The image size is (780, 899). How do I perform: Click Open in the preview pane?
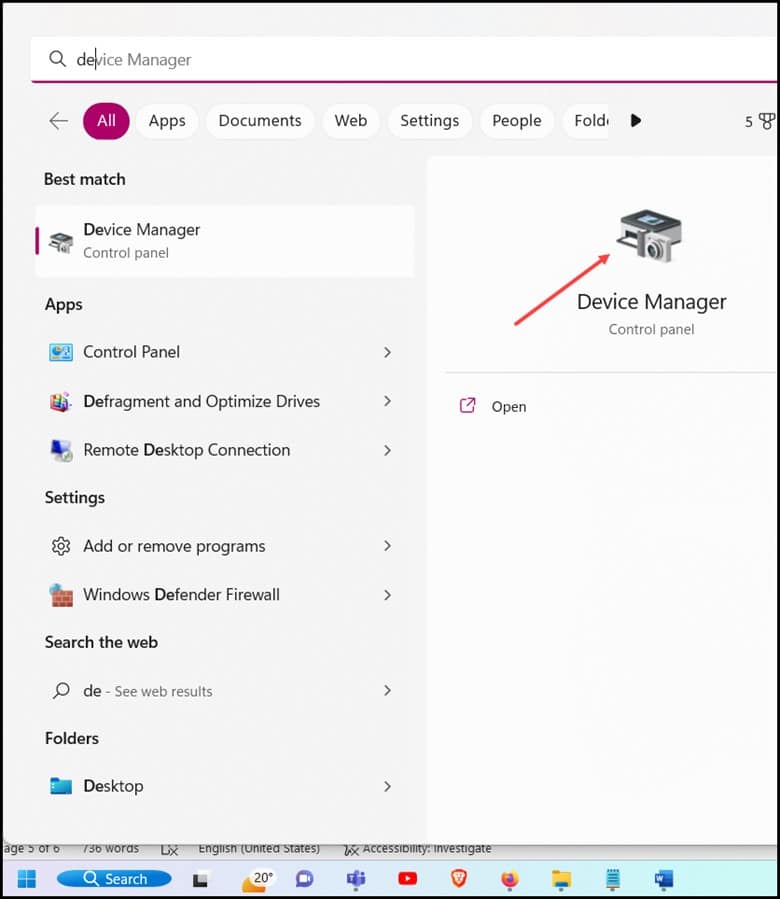pyautogui.click(x=509, y=406)
